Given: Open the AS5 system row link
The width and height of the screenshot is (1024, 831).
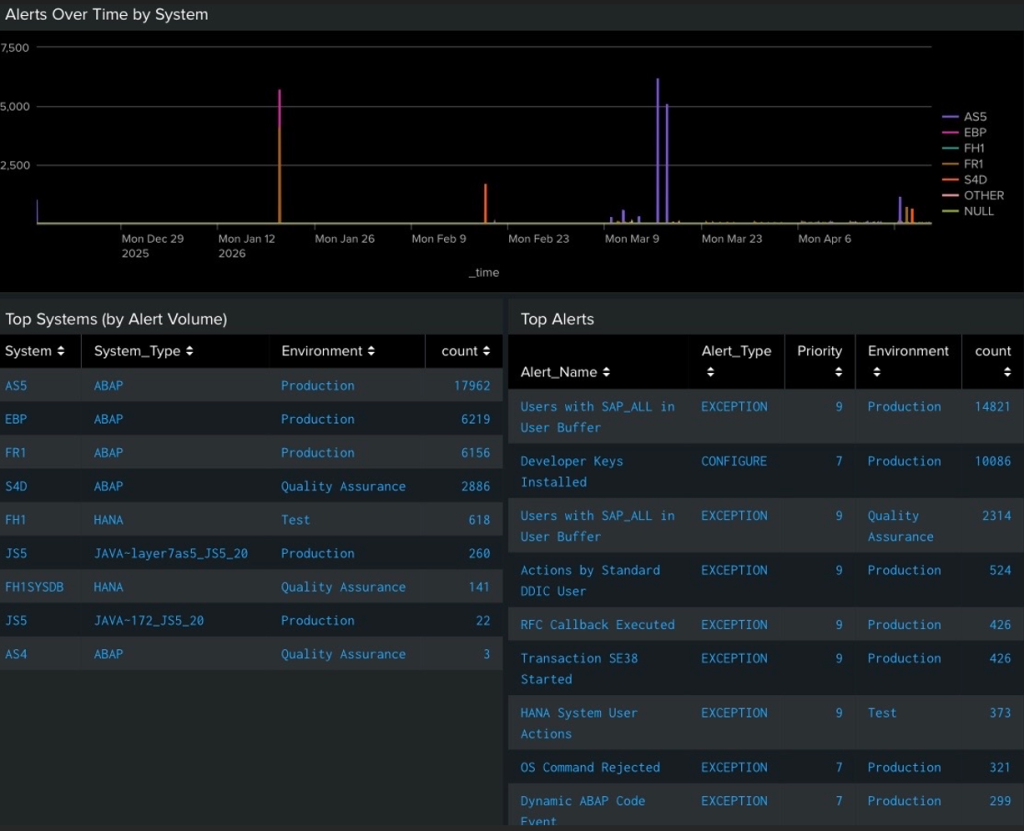Looking at the screenshot, I should (17, 385).
